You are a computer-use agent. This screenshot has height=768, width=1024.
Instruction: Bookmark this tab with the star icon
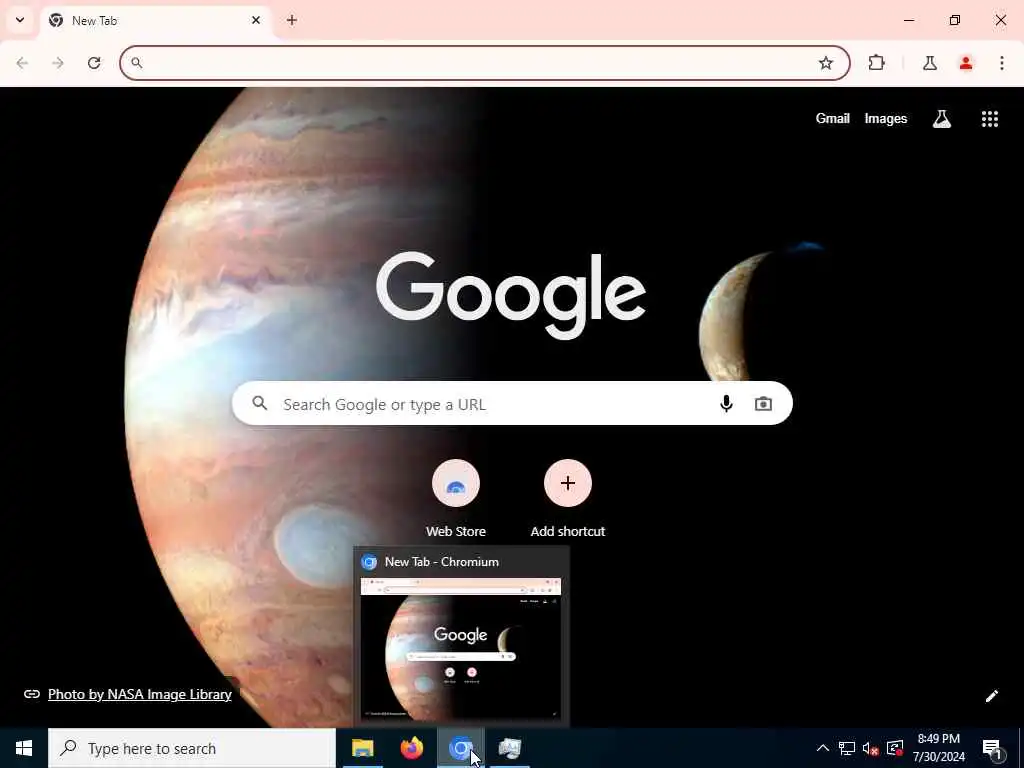[826, 63]
